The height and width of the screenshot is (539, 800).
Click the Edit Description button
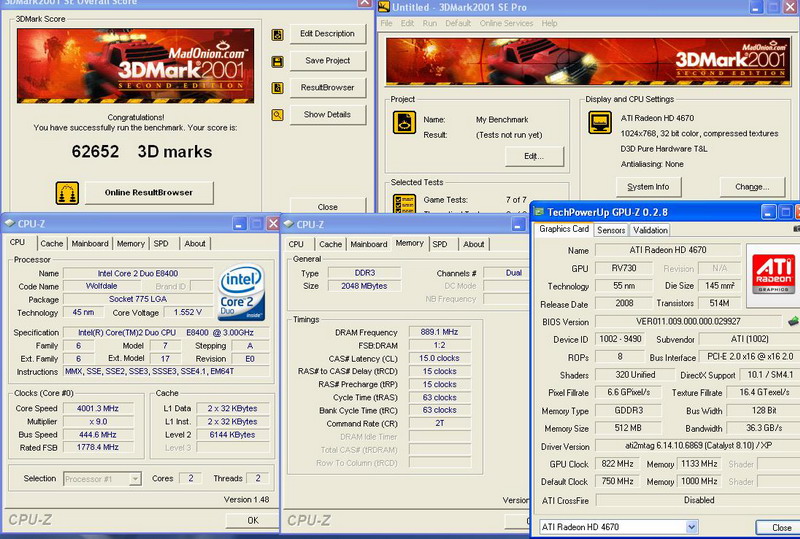click(x=328, y=34)
